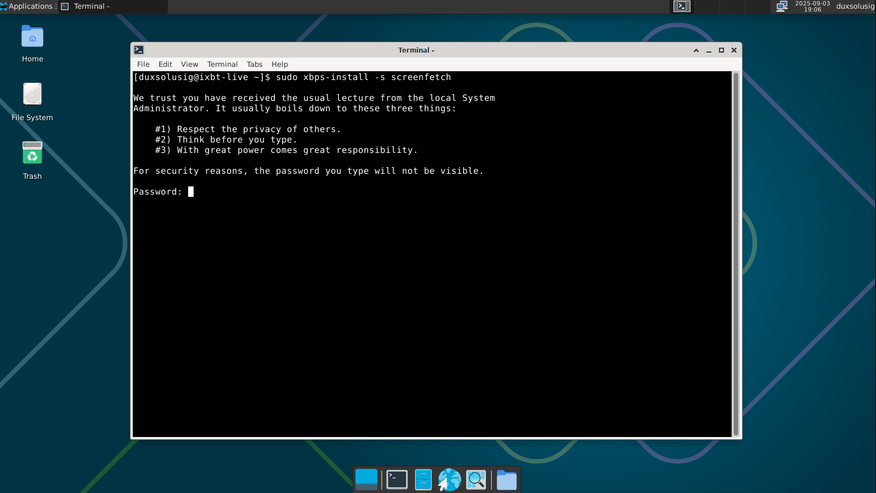The width and height of the screenshot is (876, 493).
Task: Click the terminal window menu icon in title bar
Action: pyautogui.click(x=139, y=50)
